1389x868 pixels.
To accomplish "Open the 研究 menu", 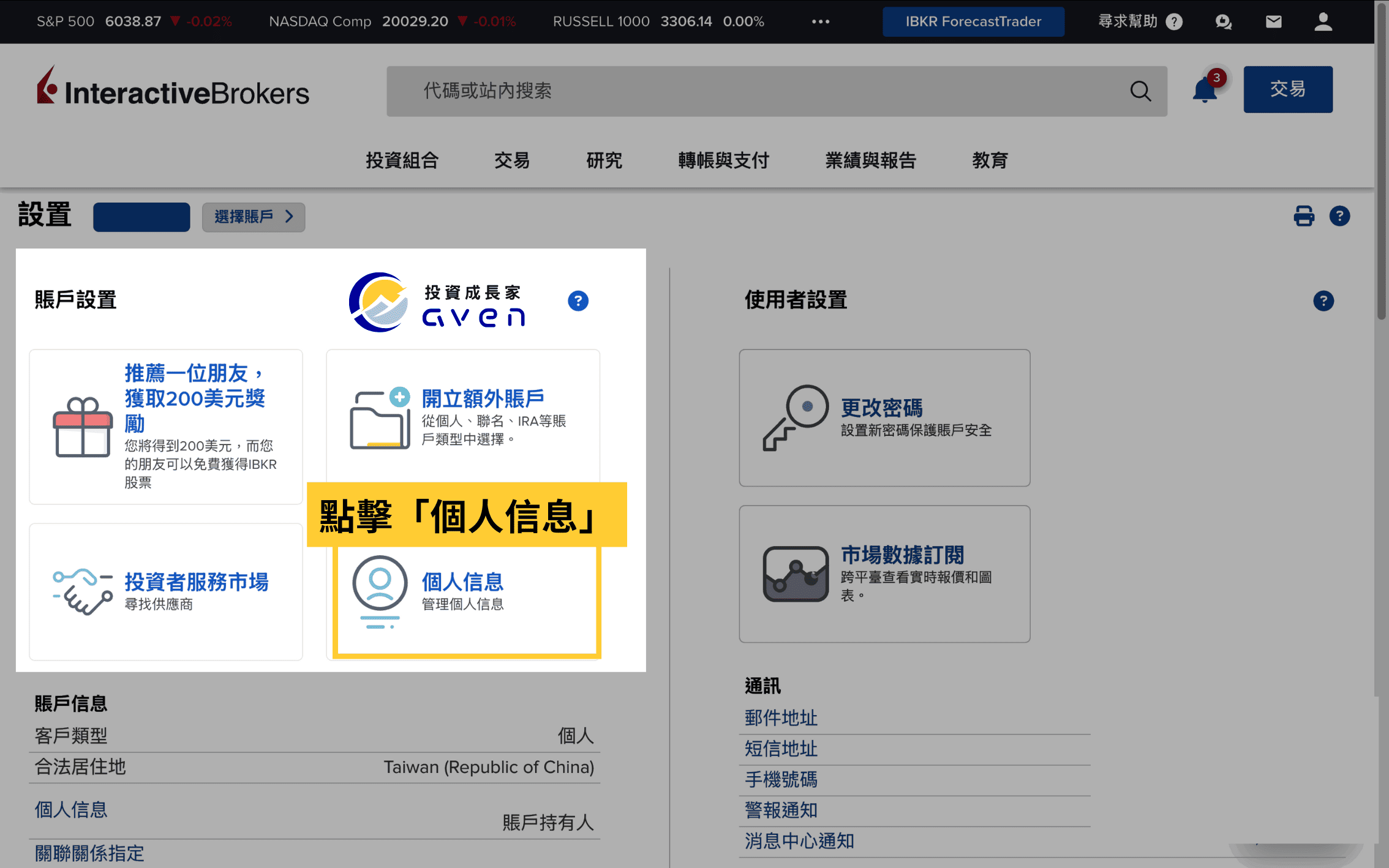I will pos(604,160).
